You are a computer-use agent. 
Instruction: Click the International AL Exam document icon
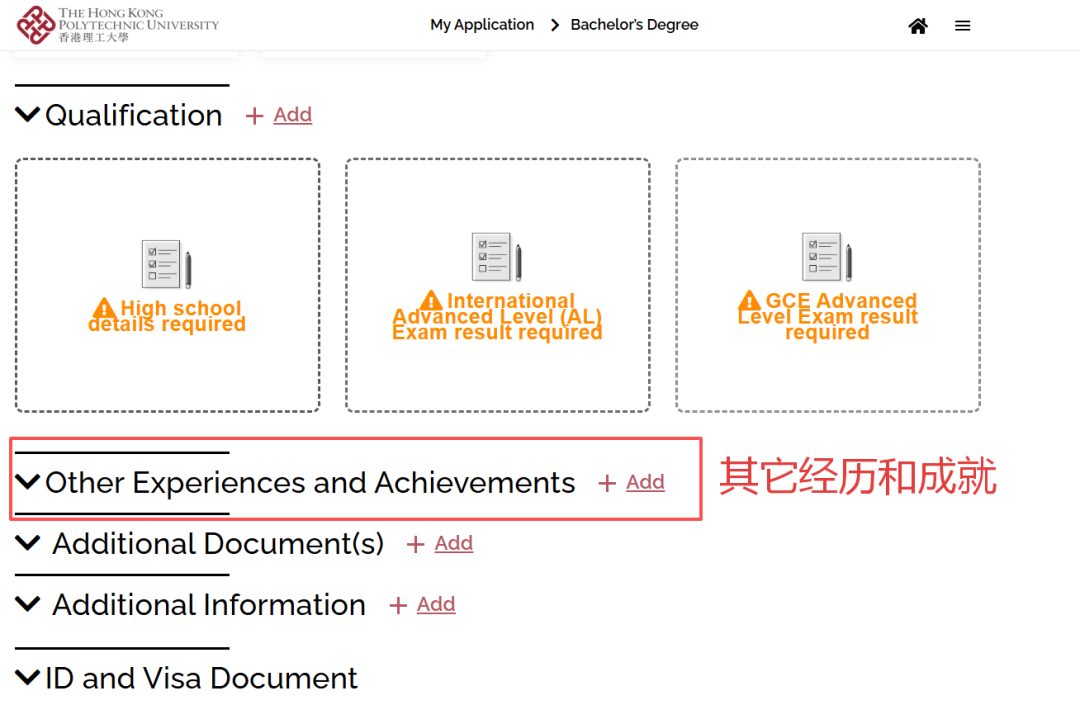496,256
